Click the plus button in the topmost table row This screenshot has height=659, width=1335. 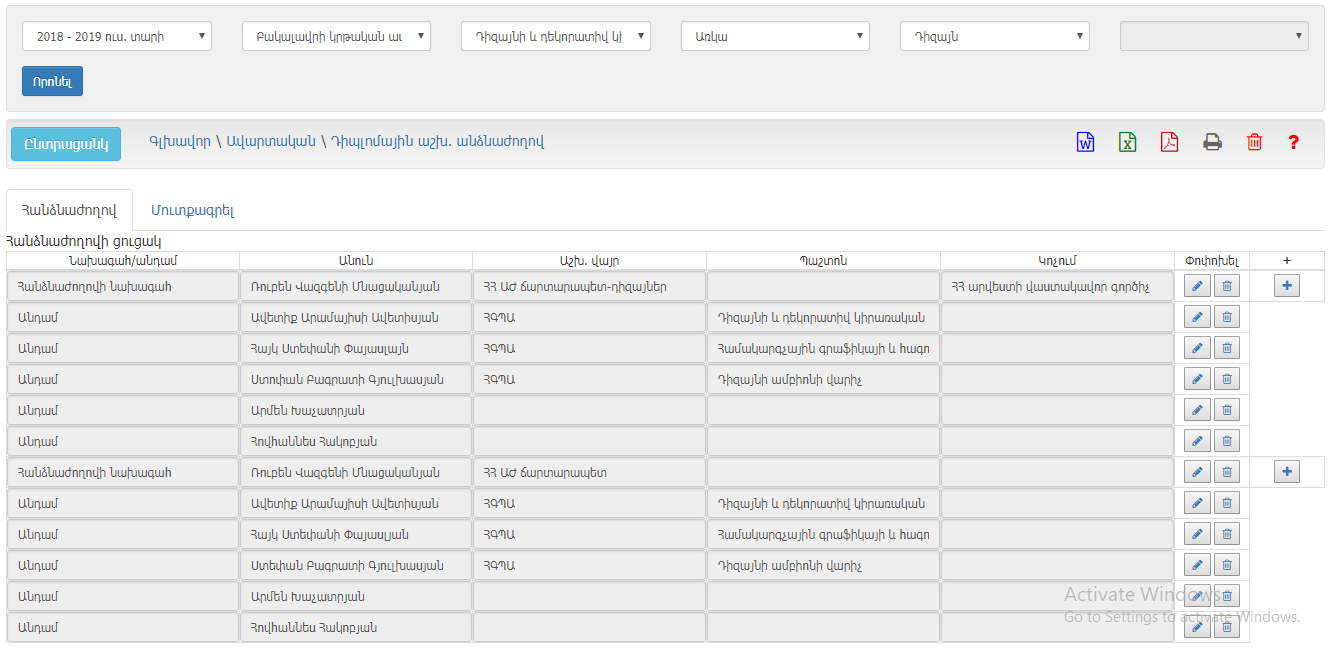pyautogui.click(x=1286, y=286)
